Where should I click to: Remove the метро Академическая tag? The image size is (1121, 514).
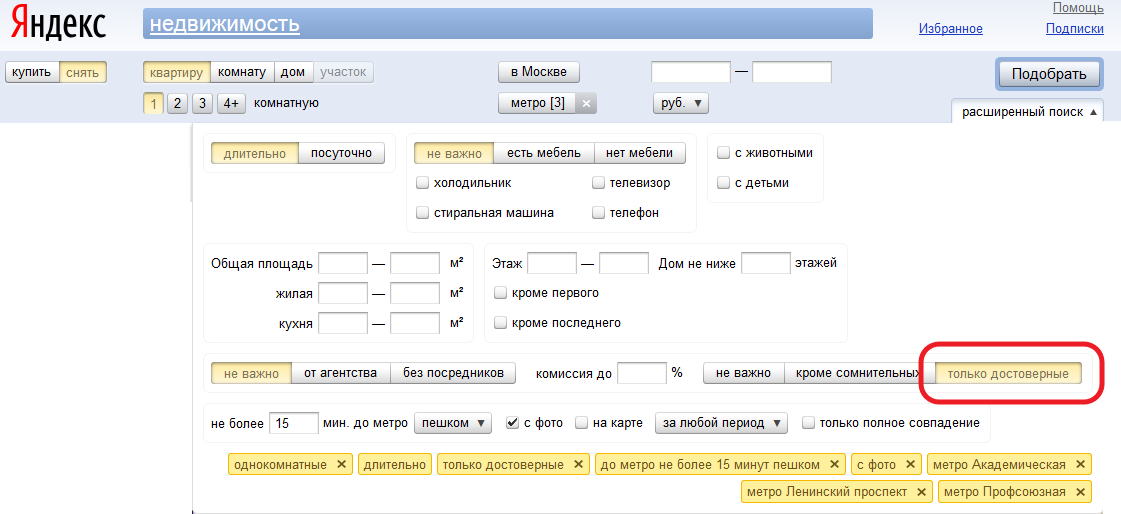[1080, 465]
